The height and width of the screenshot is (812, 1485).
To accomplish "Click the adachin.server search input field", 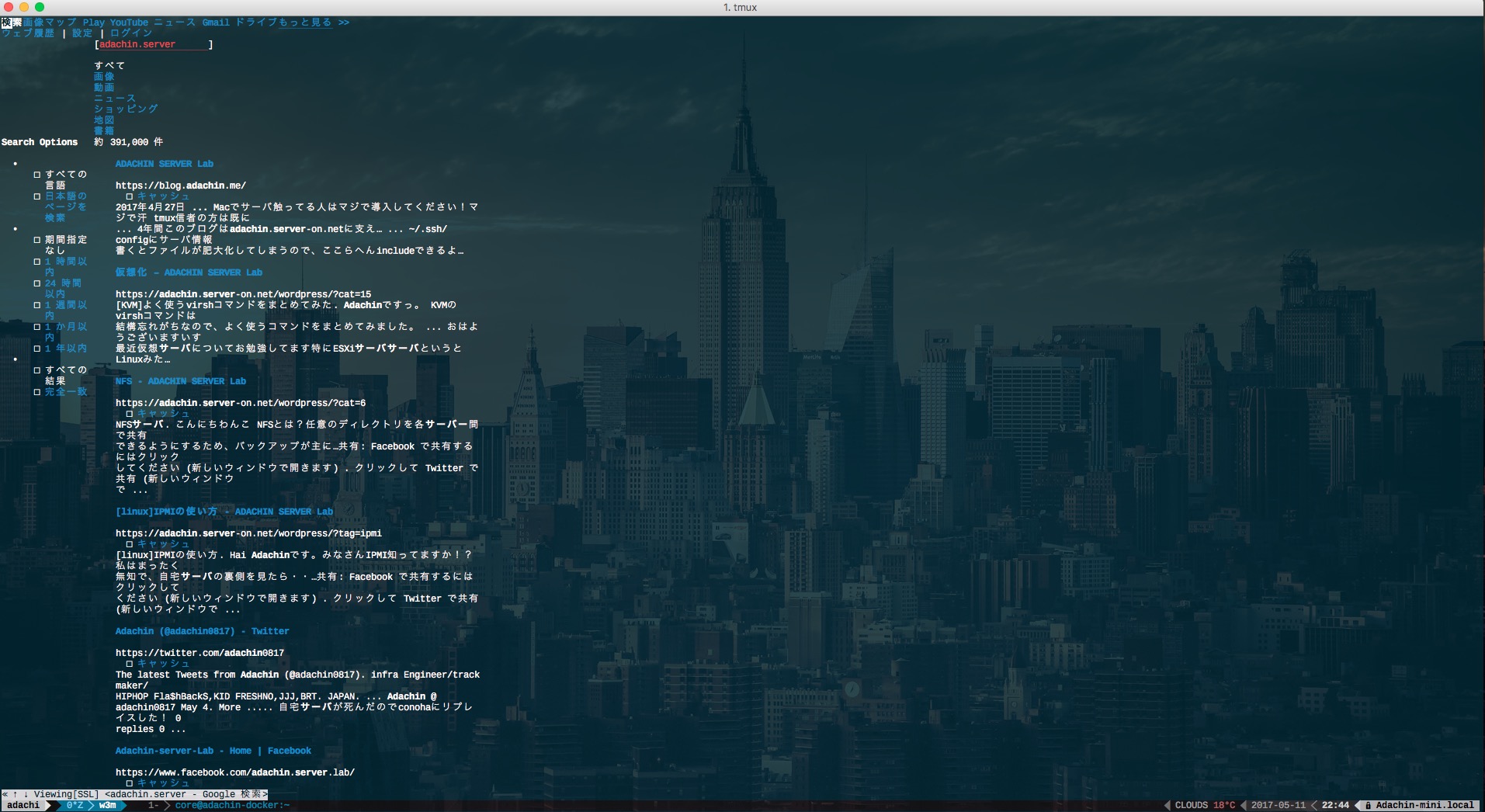I will (x=153, y=44).
